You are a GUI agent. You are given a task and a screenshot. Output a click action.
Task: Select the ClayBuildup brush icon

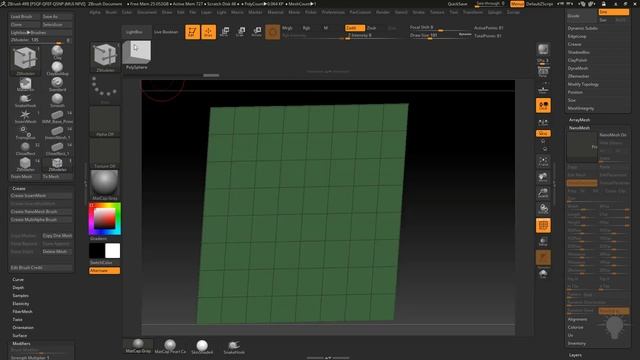point(57,68)
